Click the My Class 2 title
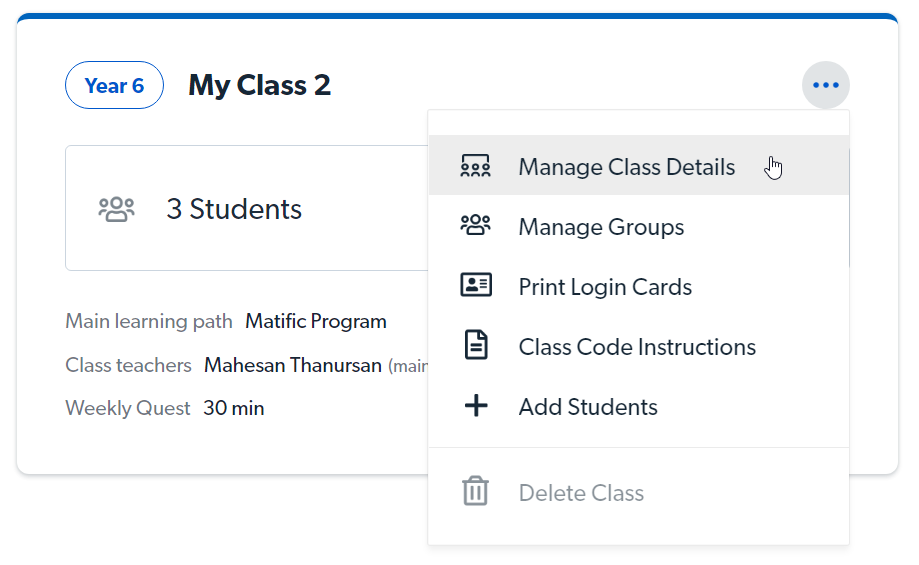This screenshot has width=919, height=565. coord(259,86)
